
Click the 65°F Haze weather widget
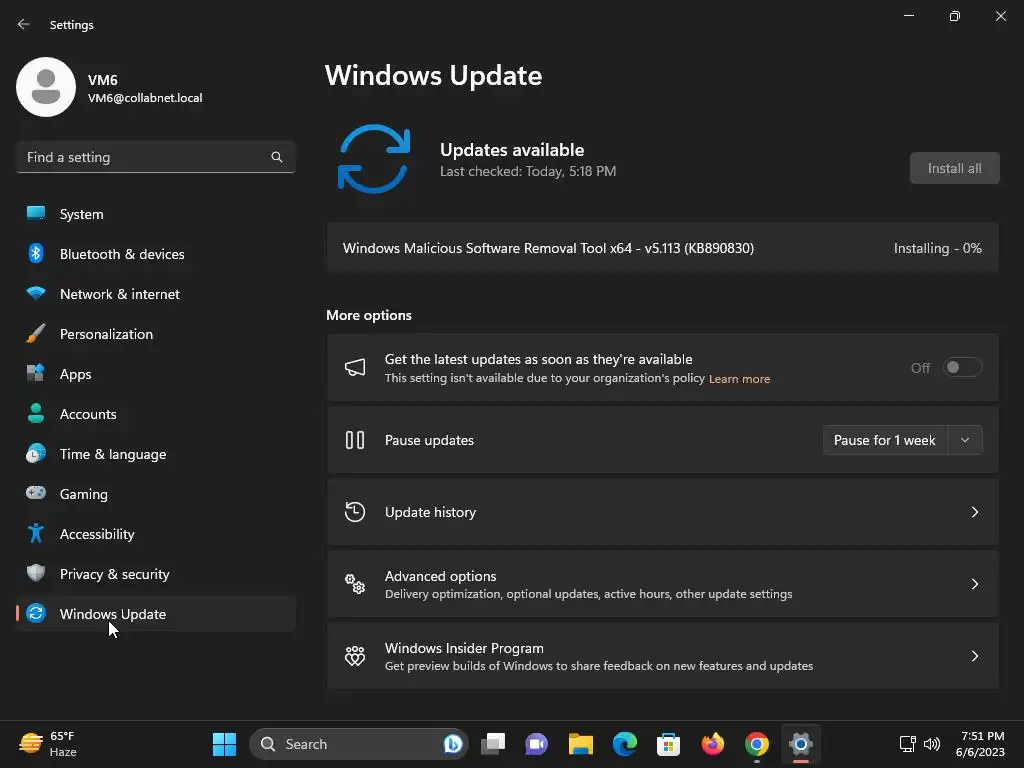click(47, 744)
